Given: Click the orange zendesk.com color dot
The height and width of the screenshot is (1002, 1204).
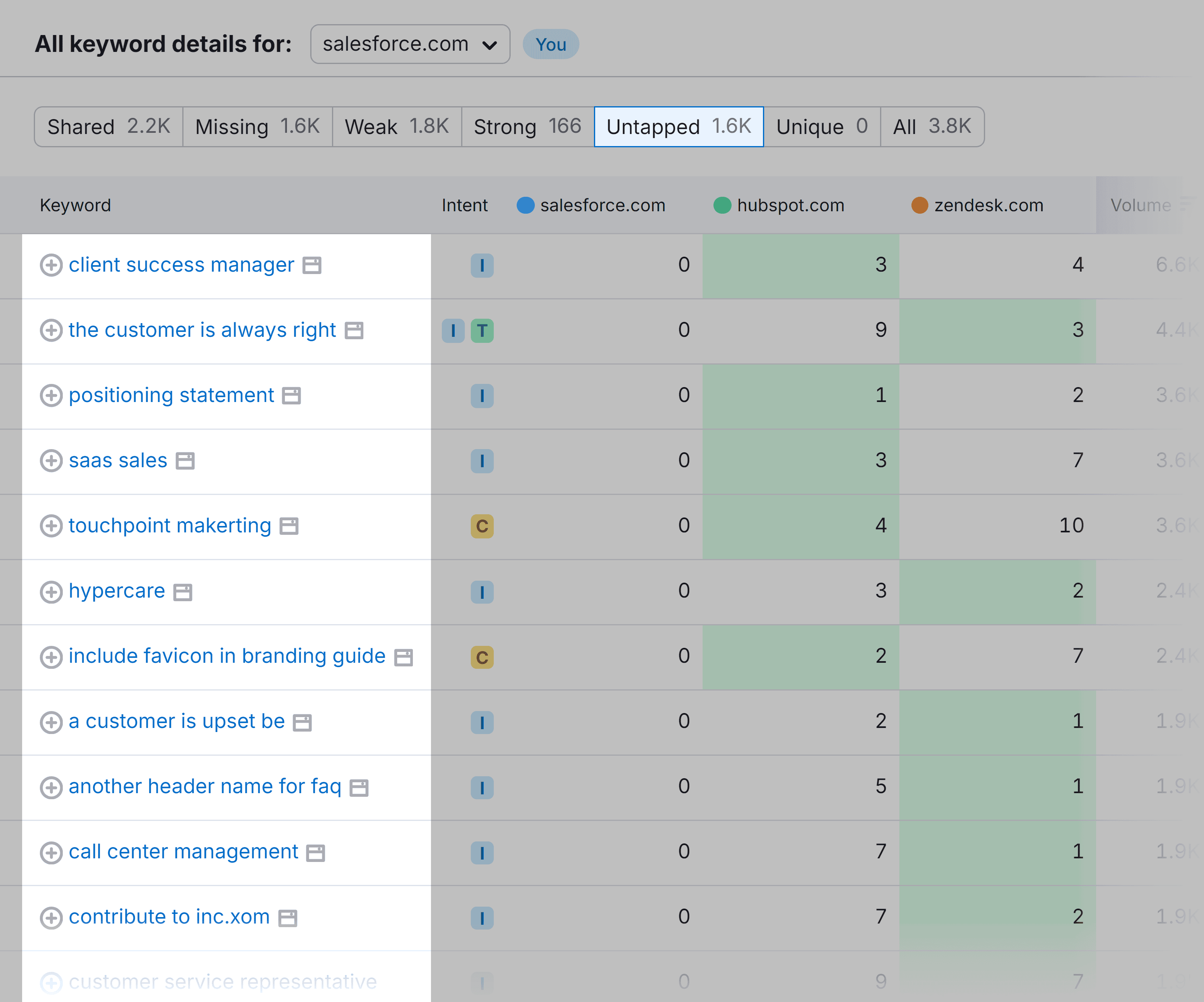Looking at the screenshot, I should (919, 205).
